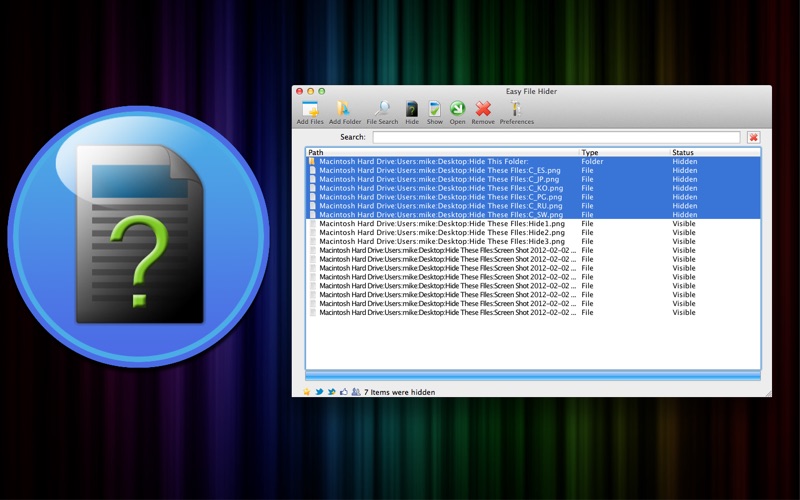
Task: Open File Search from the toolbar
Action: point(382,109)
